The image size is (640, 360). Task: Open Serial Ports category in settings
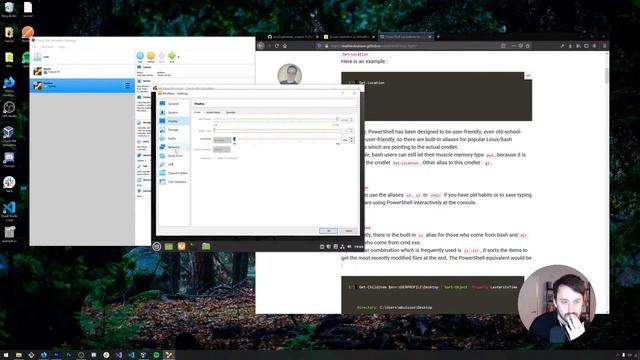pos(173,156)
